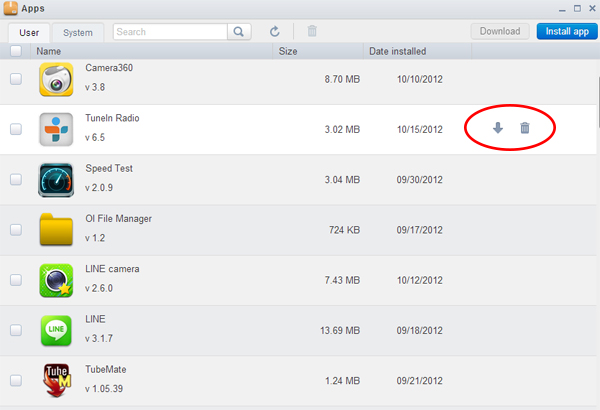Click version text v 3.1.7
Screen dimensions: 600x410
tap(99, 338)
